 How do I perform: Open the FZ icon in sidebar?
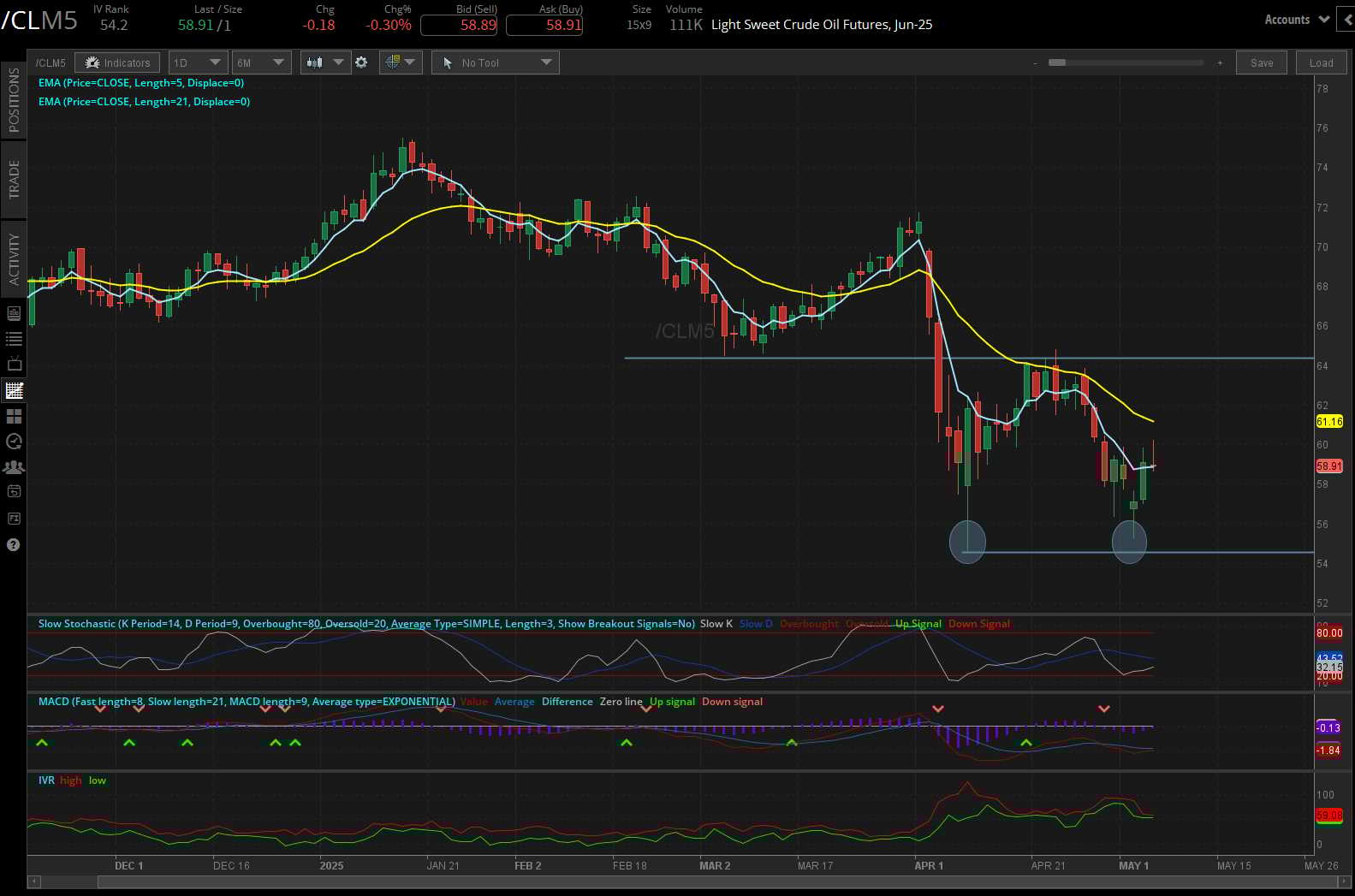pos(14,519)
